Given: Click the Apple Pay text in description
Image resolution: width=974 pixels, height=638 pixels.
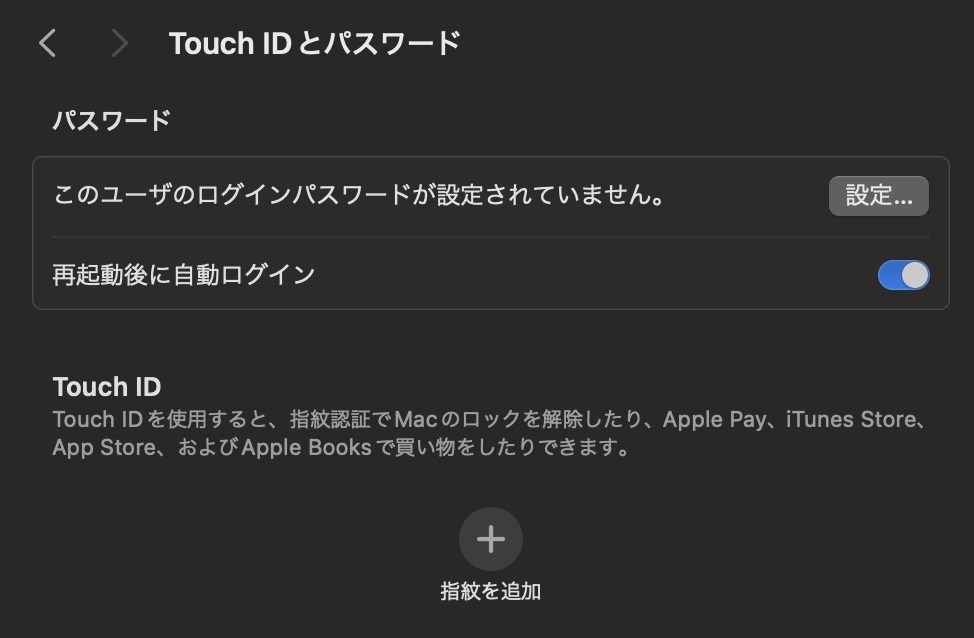Looking at the screenshot, I should [714, 420].
